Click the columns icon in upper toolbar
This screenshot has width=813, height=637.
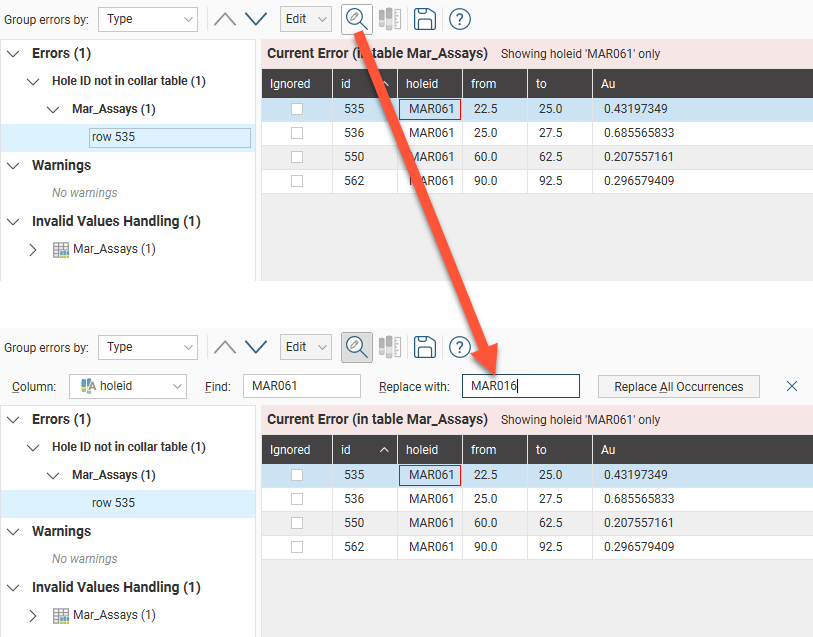(x=390, y=19)
